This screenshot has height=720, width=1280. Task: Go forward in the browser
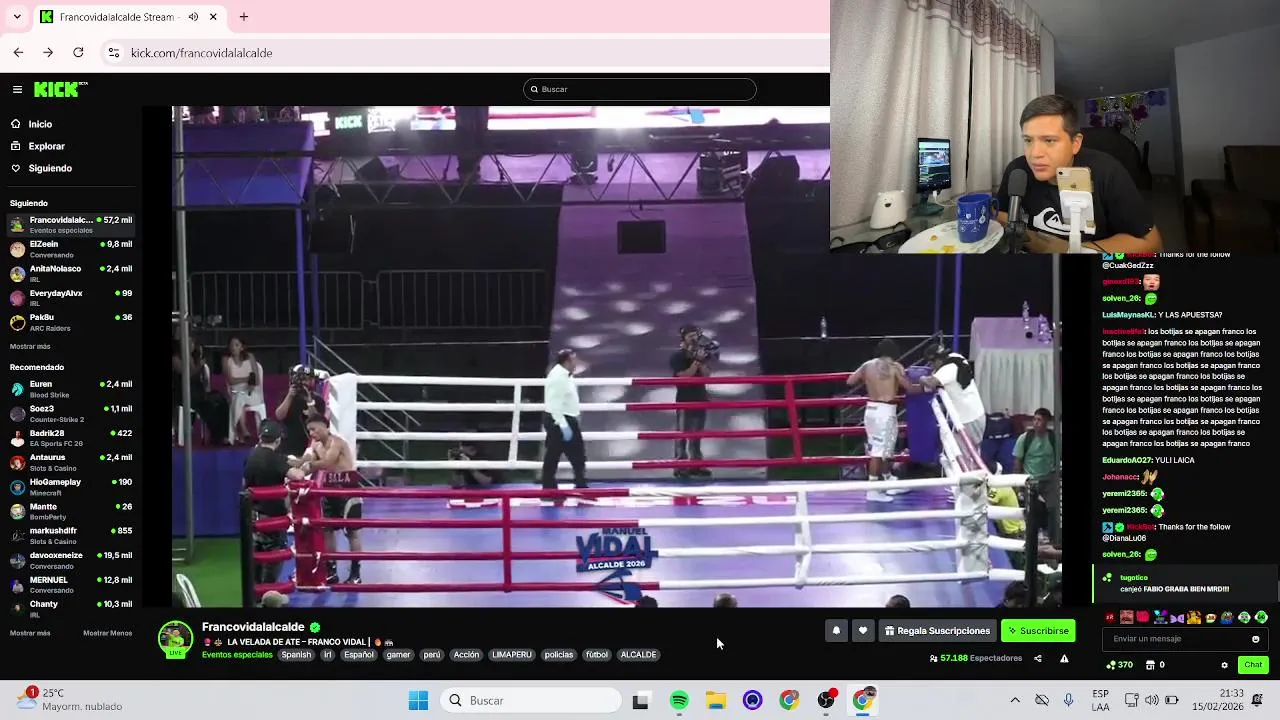pos(48,52)
